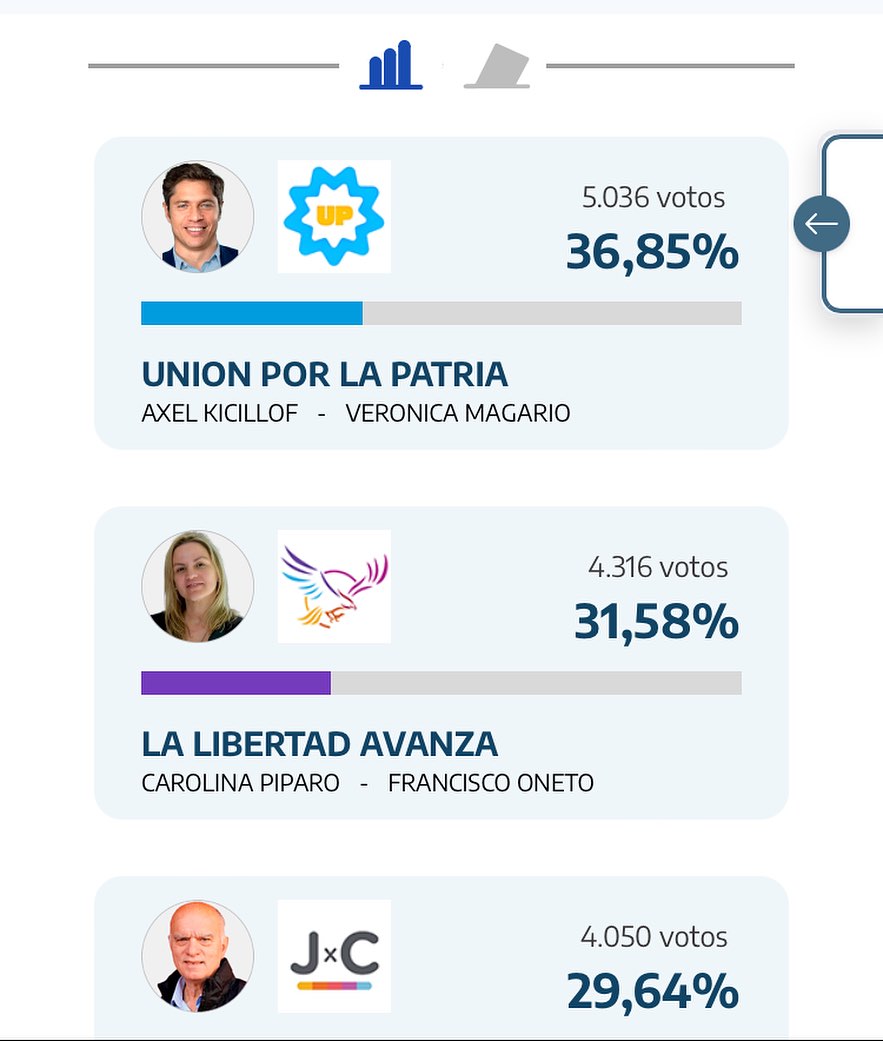Click Carolina Piparo - Francisco Oneto names
The width and height of the screenshot is (883, 1041).
coord(367,782)
